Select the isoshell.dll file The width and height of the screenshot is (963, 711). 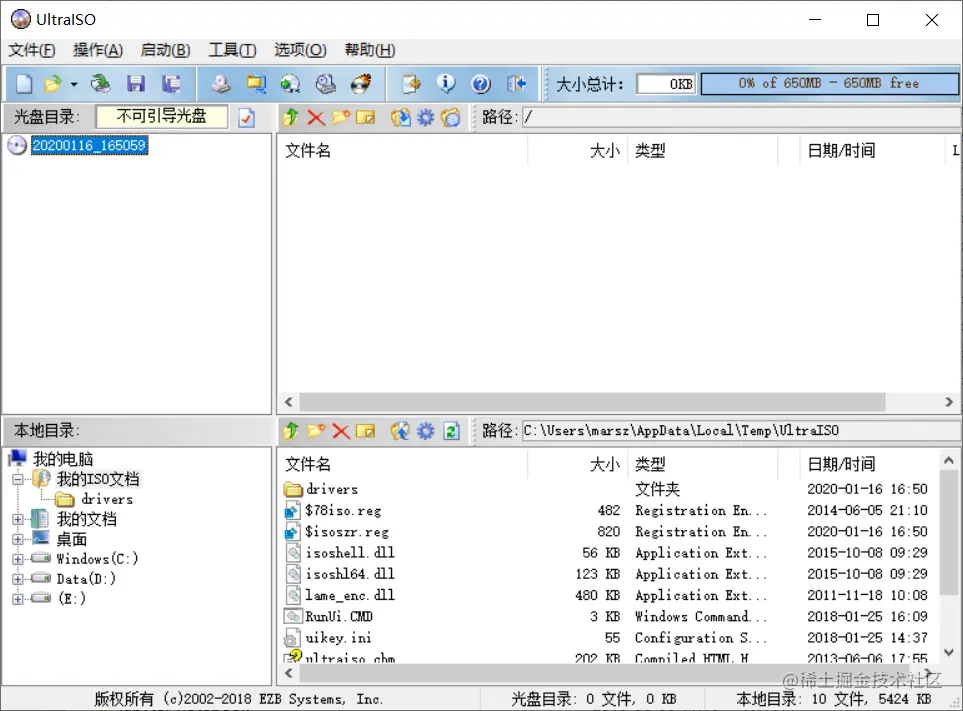350,553
